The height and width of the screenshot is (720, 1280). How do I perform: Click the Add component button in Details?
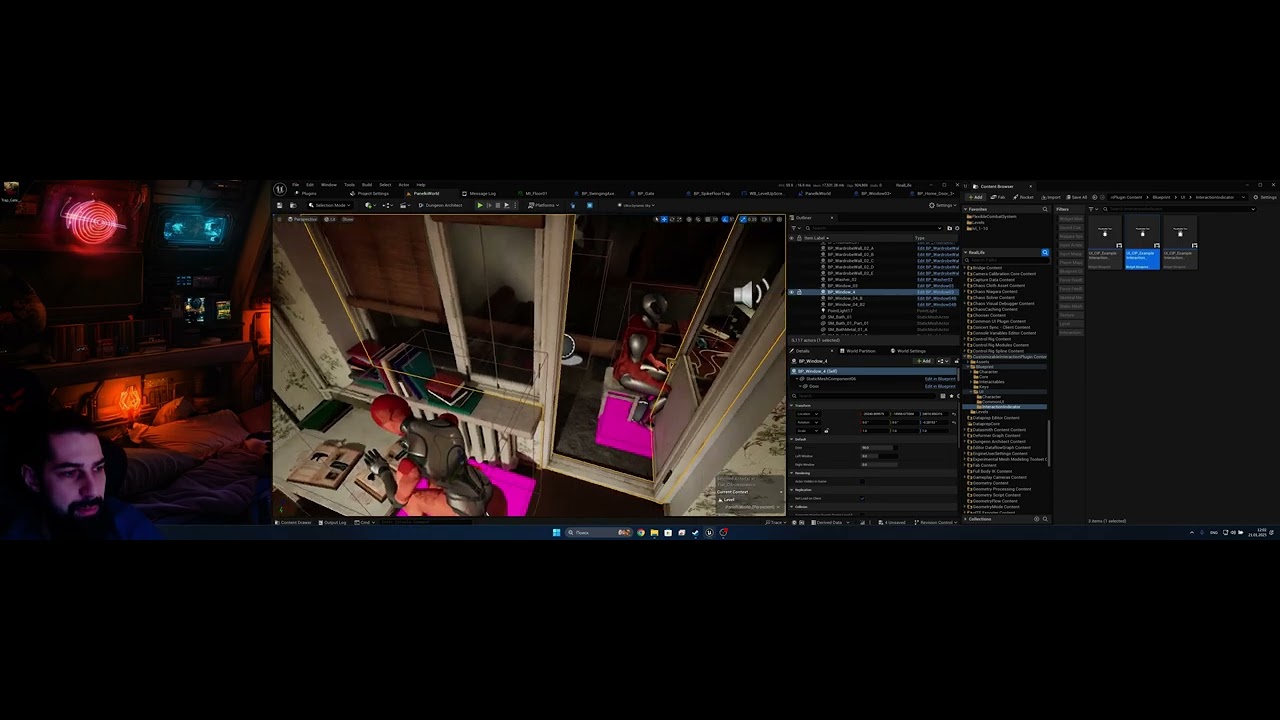point(924,361)
